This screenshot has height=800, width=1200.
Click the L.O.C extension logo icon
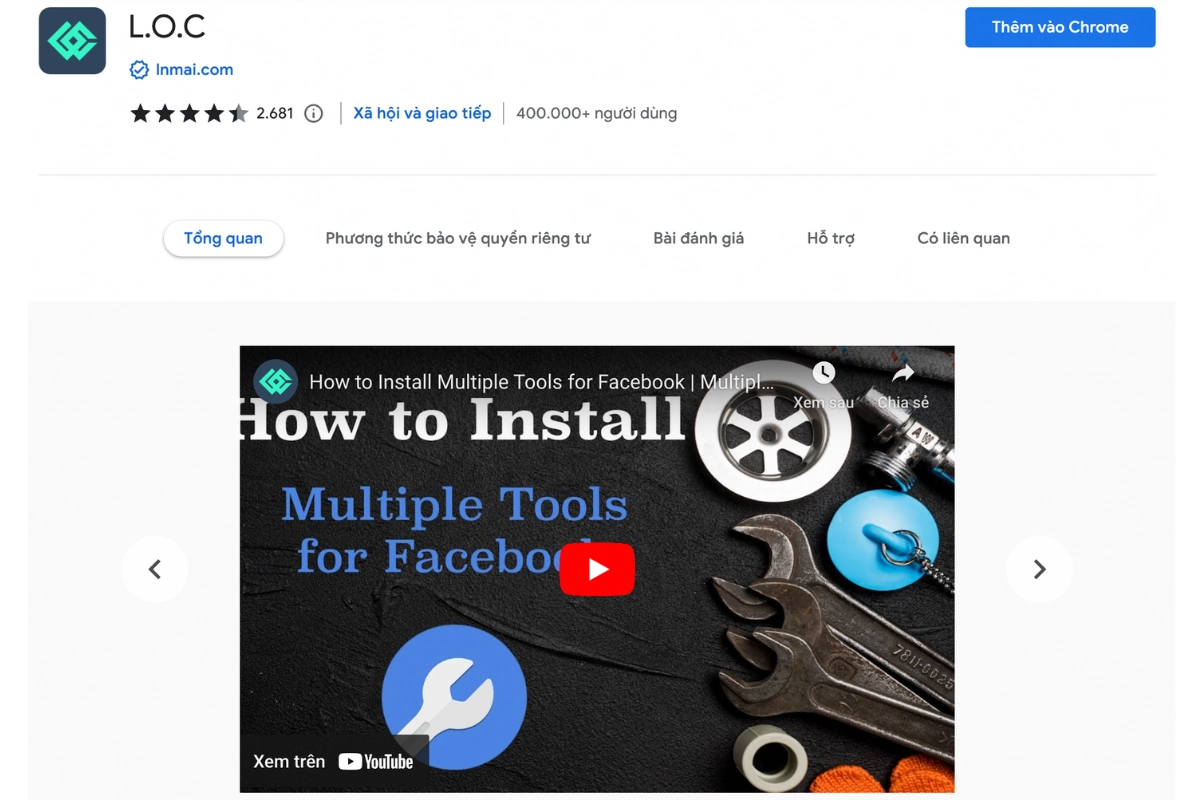[x=72, y=41]
